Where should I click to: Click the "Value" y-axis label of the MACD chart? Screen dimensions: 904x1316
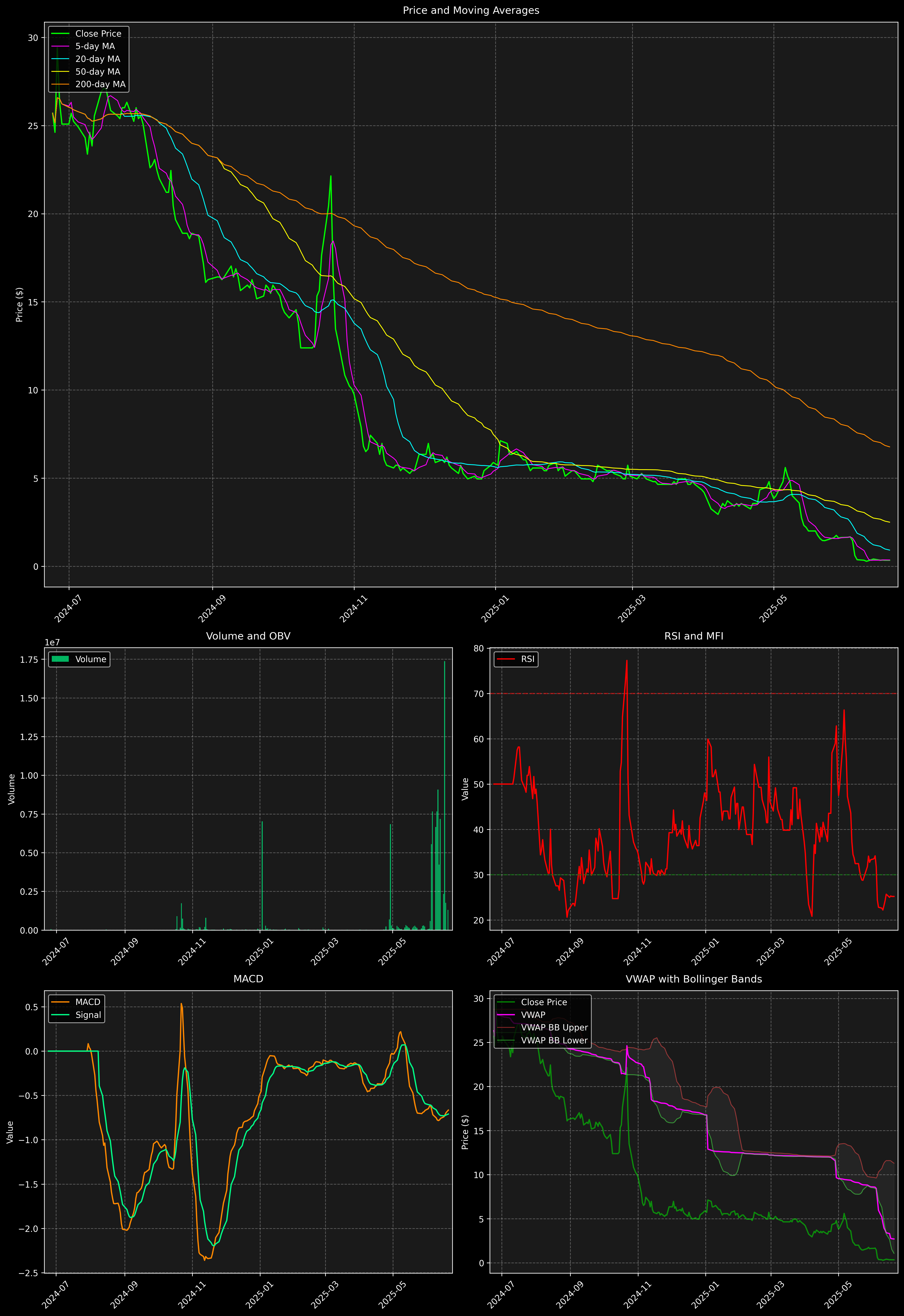10,1132
